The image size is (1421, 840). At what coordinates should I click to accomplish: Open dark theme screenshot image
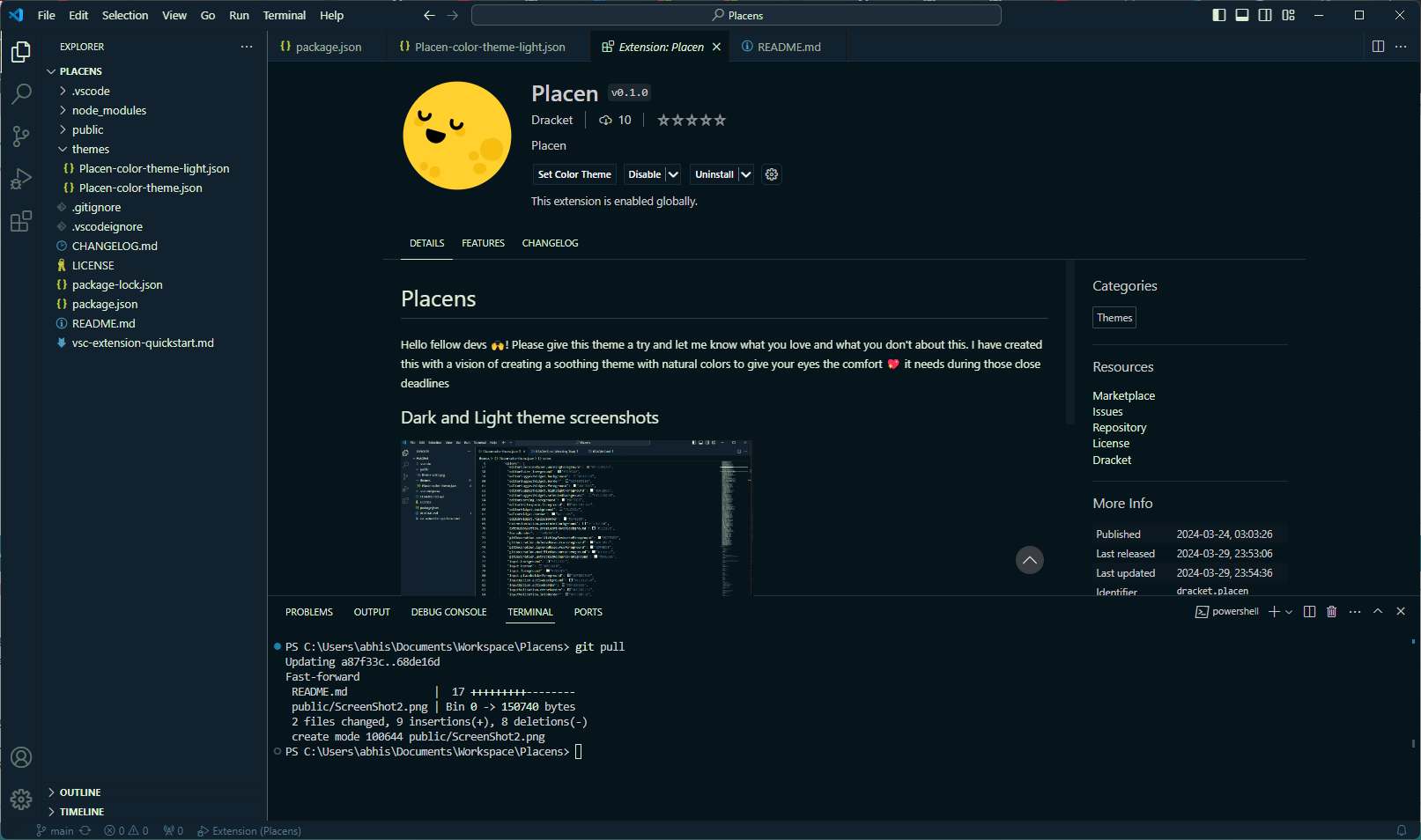tap(576, 519)
